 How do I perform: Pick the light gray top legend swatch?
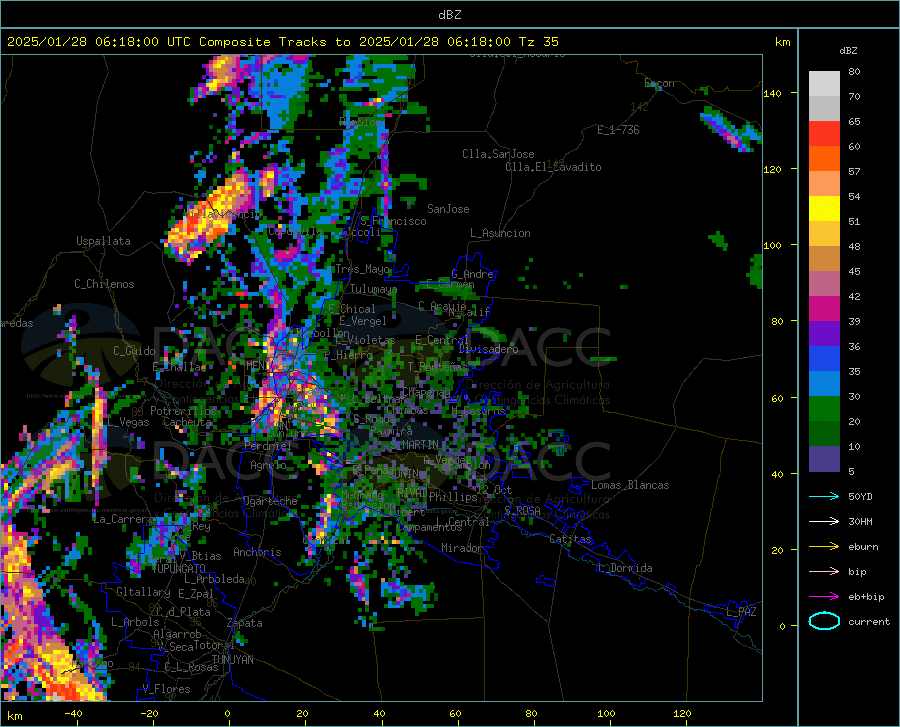tap(824, 83)
